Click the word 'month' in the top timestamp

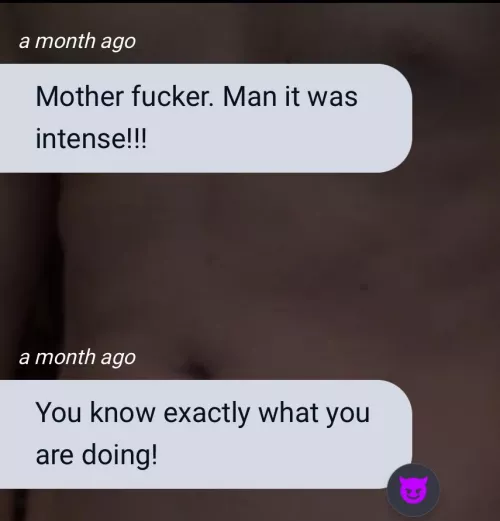[x=65, y=41]
